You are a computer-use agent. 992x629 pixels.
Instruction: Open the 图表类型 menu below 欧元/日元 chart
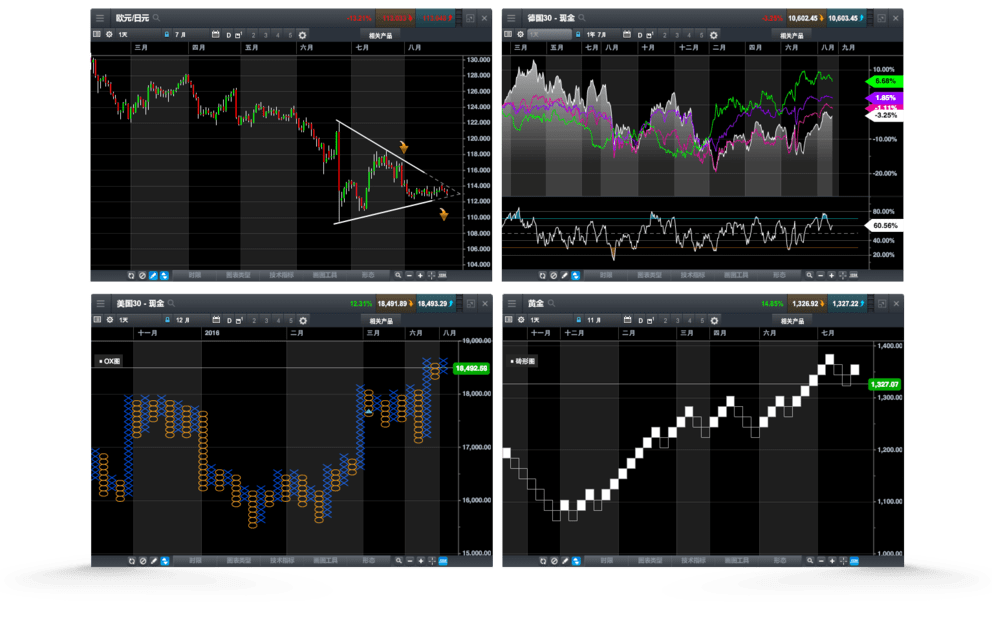(x=239, y=275)
